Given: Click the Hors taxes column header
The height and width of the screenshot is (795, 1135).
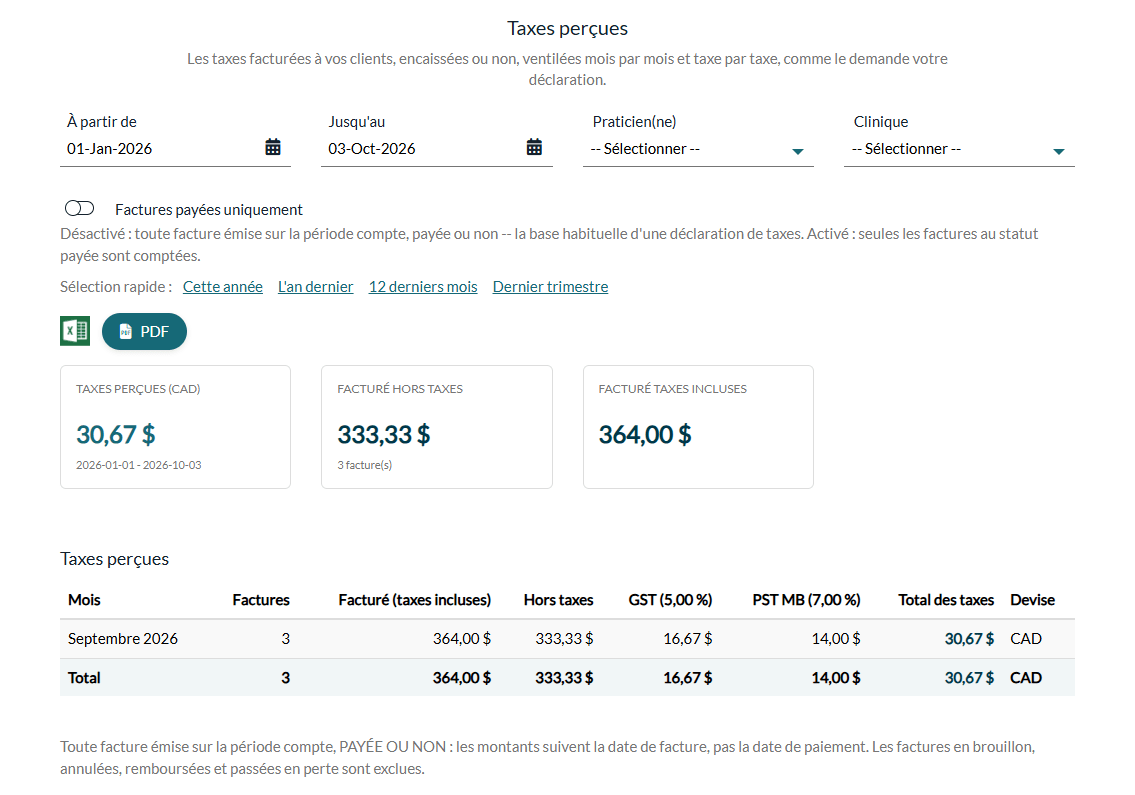Looking at the screenshot, I should coord(559,600).
